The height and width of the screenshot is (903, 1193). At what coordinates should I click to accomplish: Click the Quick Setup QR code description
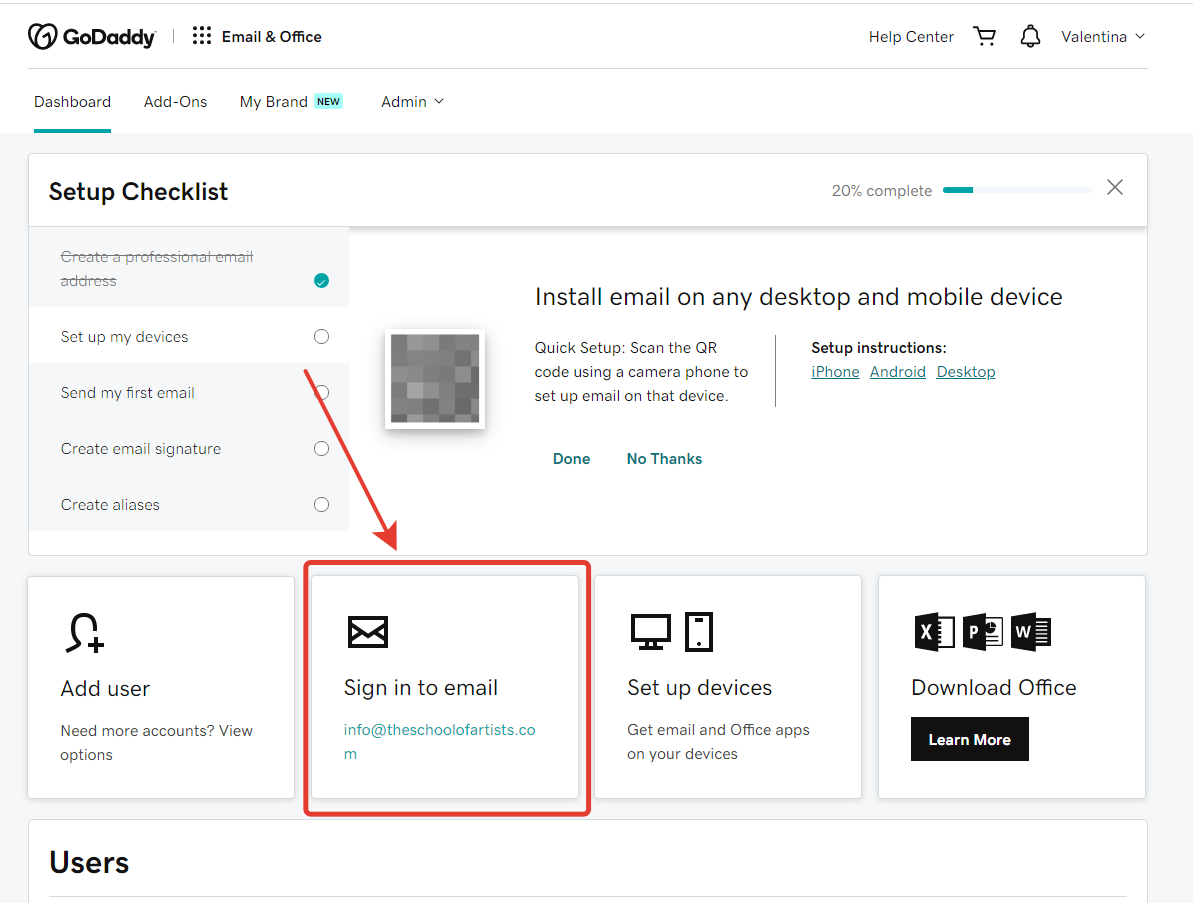click(641, 372)
